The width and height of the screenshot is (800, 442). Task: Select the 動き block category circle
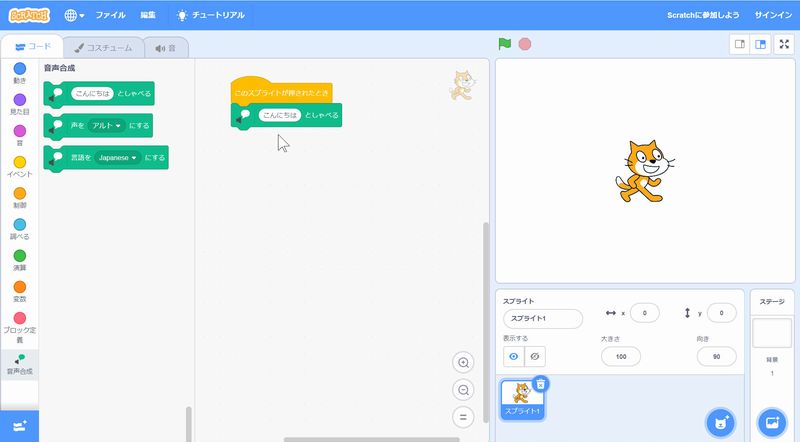pyautogui.click(x=19, y=68)
